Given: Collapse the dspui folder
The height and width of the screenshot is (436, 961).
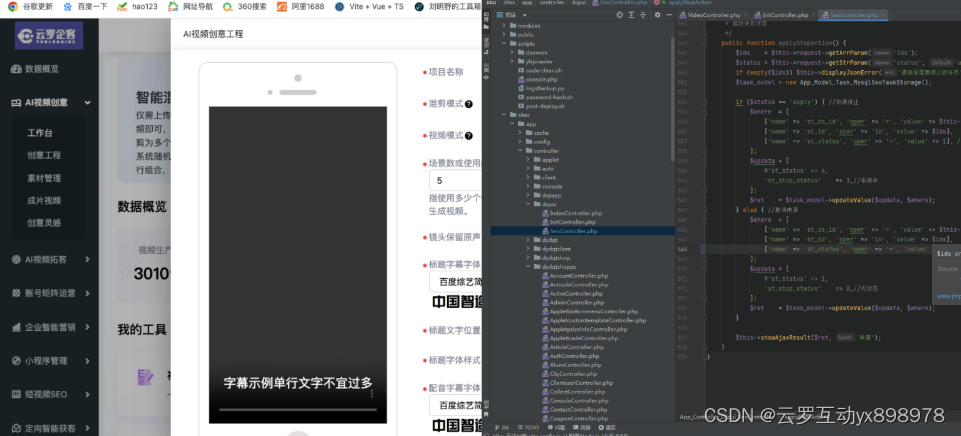Looking at the screenshot, I should point(528,204).
